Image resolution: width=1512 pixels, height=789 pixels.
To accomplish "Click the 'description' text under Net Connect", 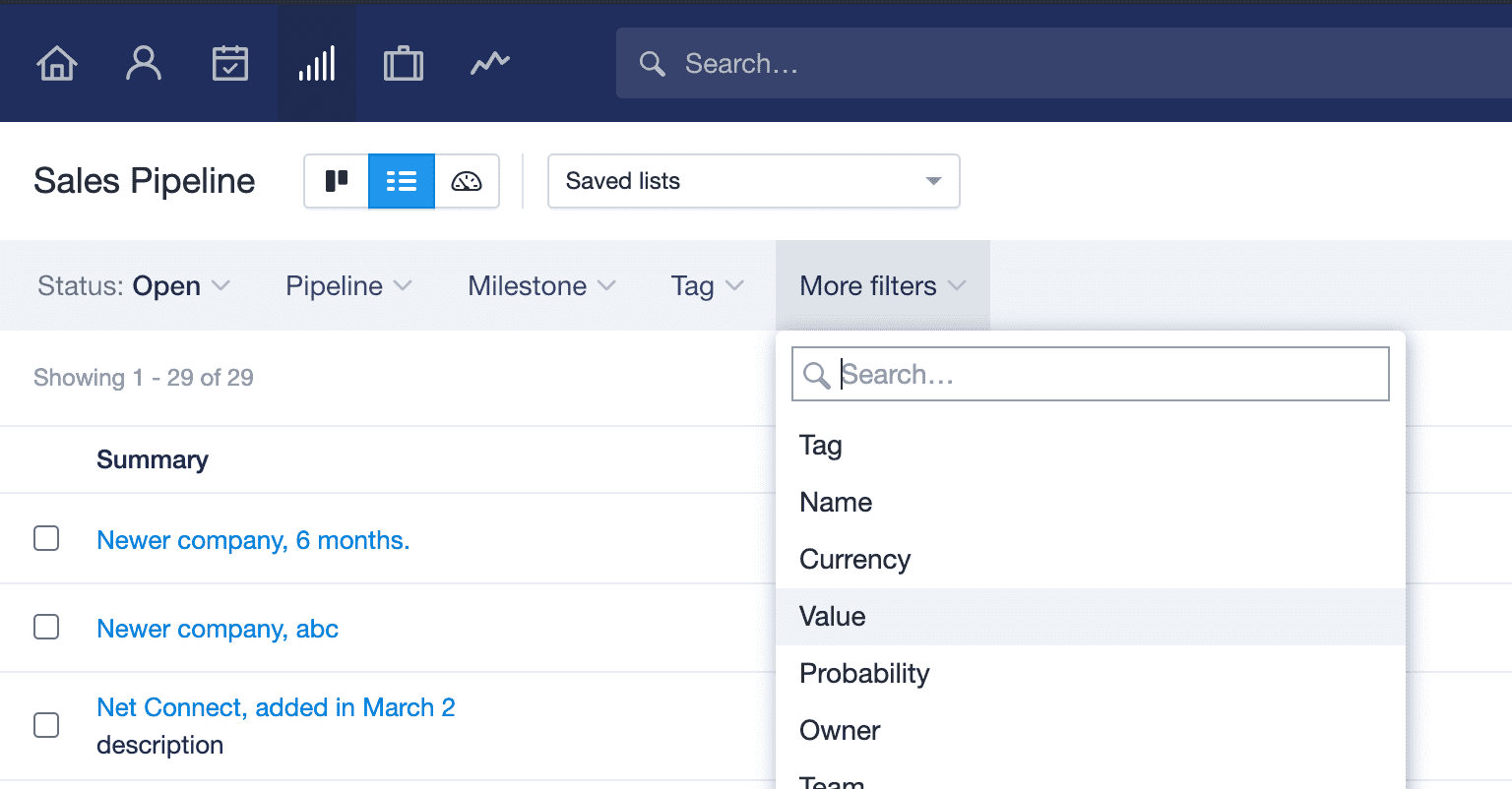I will pos(159,745).
